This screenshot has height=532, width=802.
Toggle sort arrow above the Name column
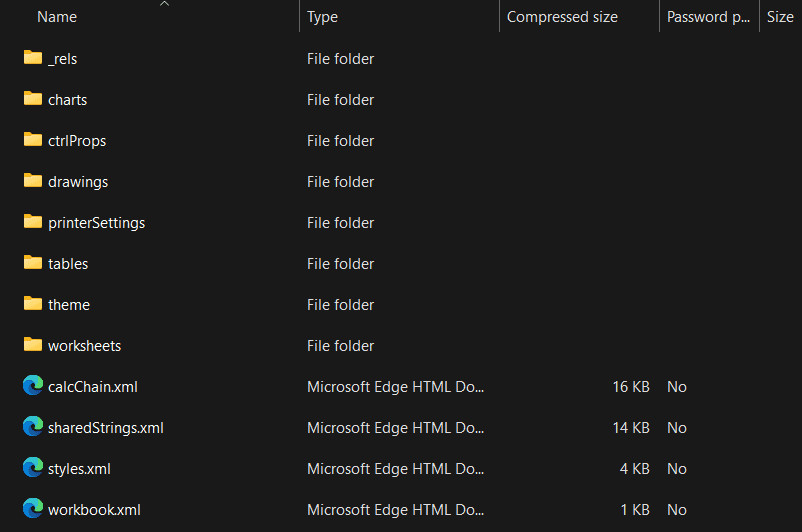(164, 4)
